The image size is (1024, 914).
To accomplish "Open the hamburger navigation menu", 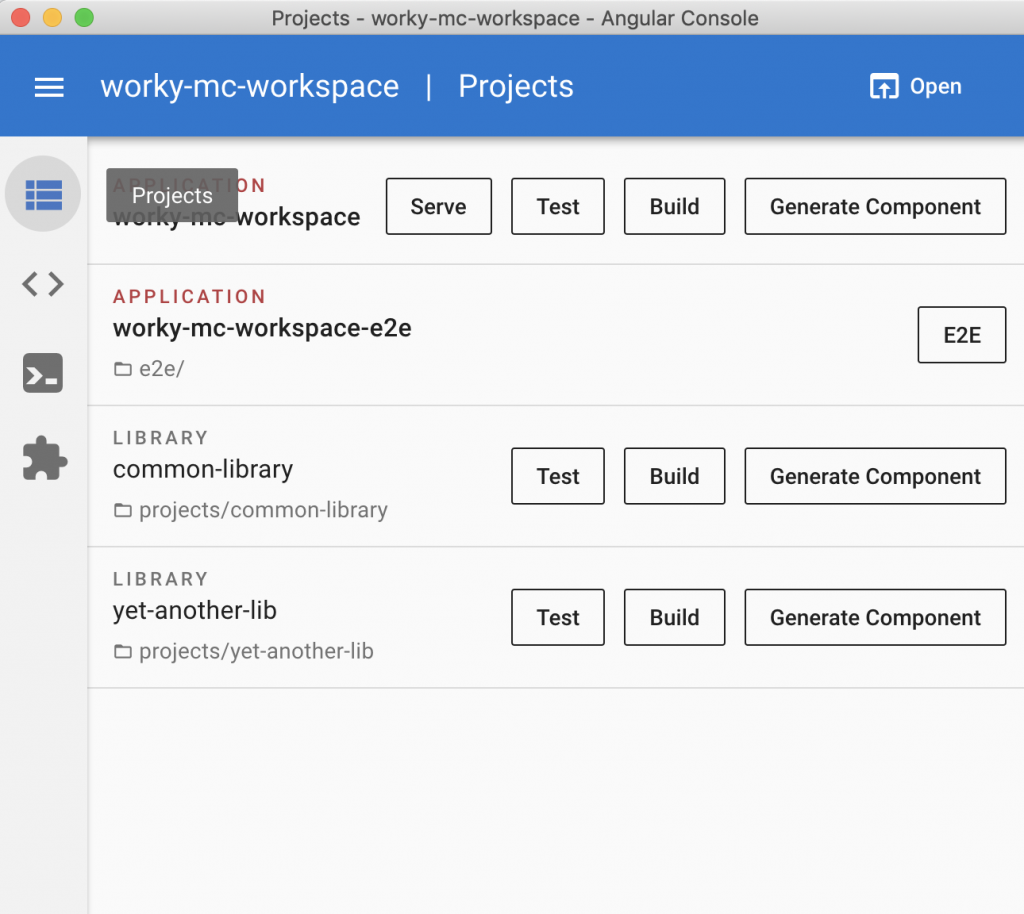I will [x=49, y=87].
